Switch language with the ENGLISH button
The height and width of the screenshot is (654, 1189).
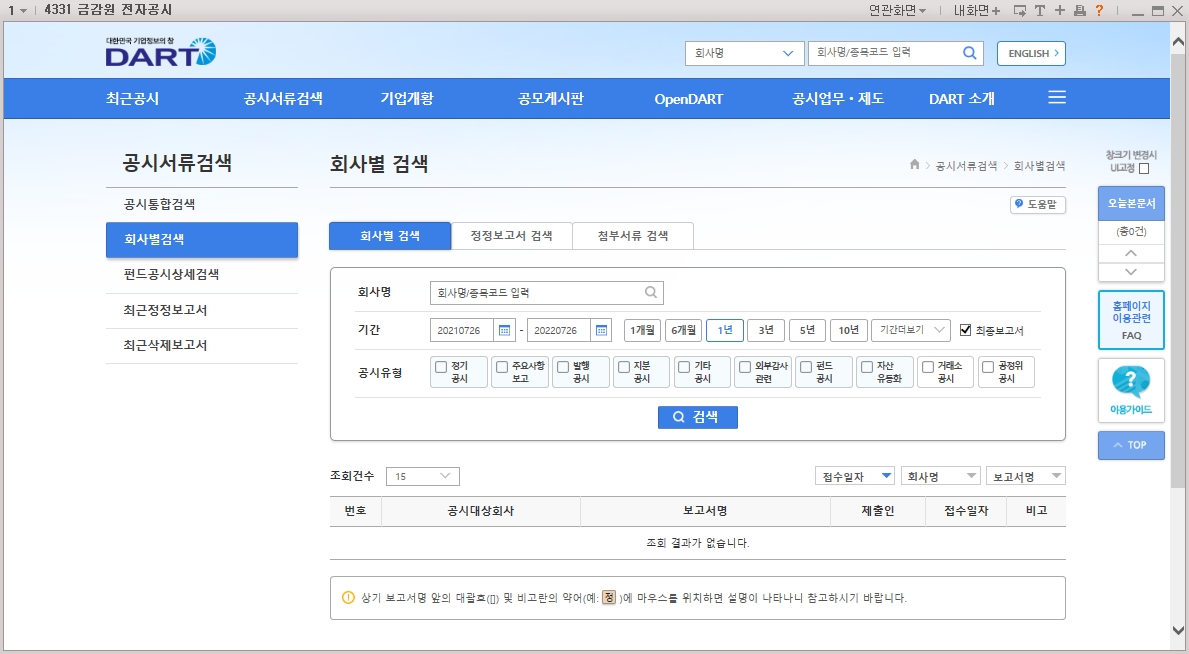click(1031, 53)
